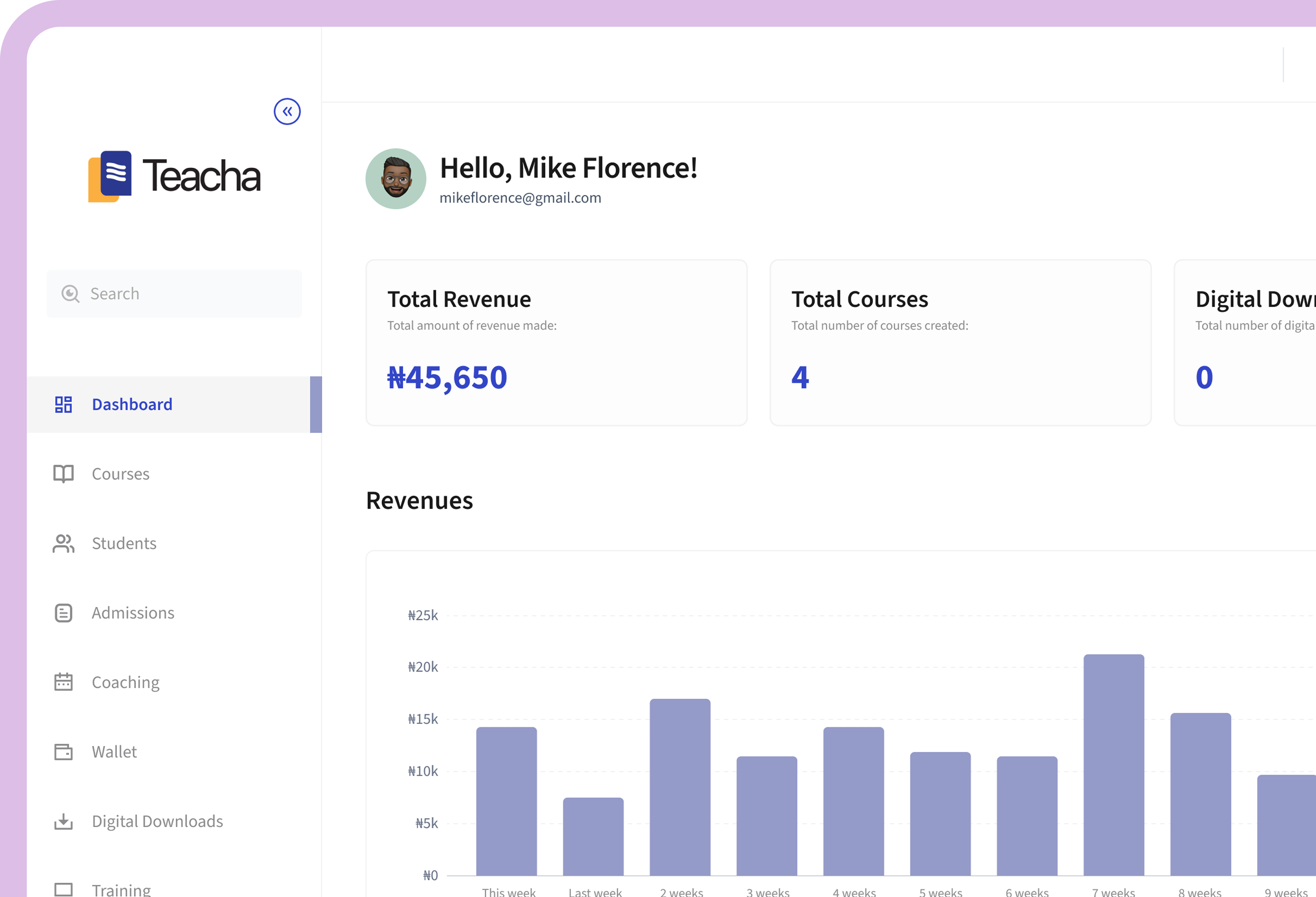Click the ₦15k axis label
1316x897 pixels.
[x=423, y=720]
